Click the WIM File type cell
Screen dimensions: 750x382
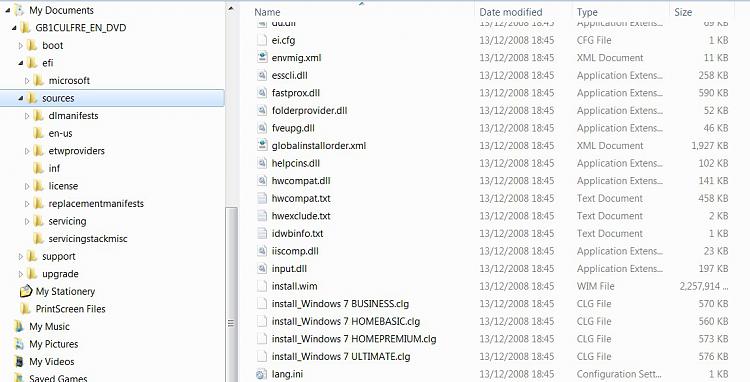596,286
